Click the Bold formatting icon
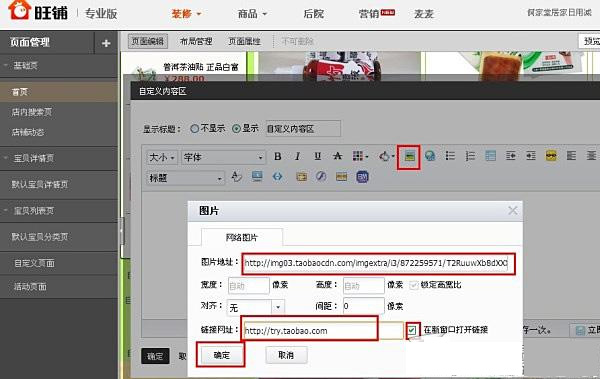This screenshot has height=379, width=600. [278, 156]
